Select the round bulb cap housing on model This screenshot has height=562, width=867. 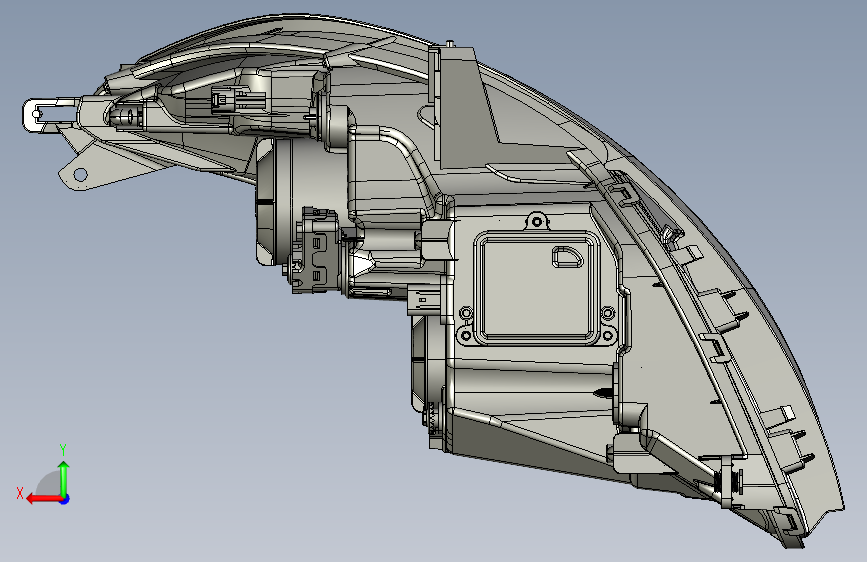coord(273,201)
